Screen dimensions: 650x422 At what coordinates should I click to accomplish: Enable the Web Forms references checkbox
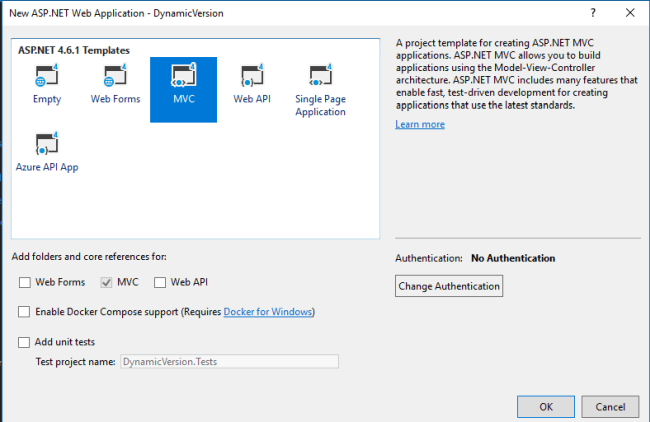coord(25,282)
